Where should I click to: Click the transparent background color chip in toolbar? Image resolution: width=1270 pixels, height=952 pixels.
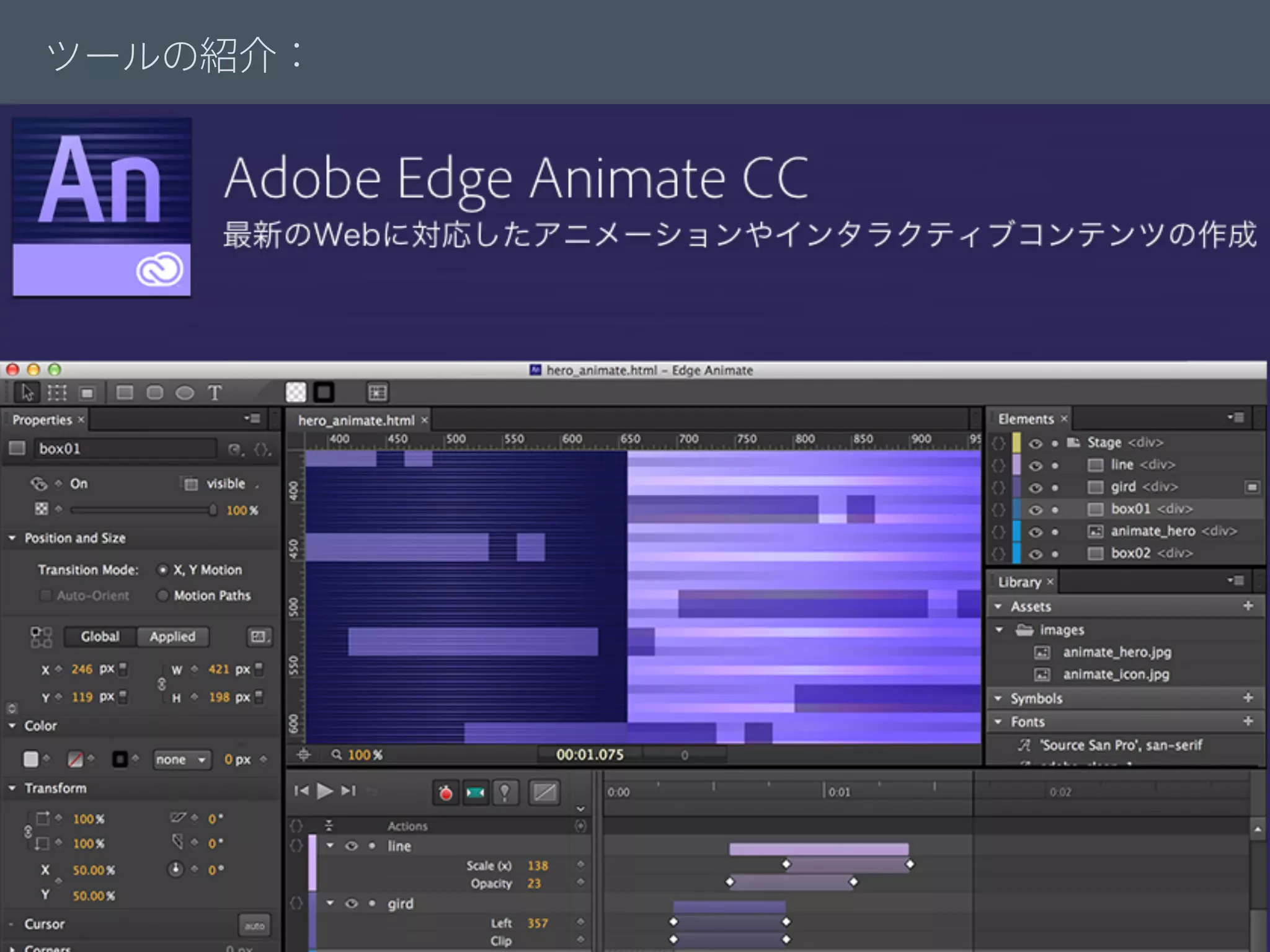click(x=296, y=392)
